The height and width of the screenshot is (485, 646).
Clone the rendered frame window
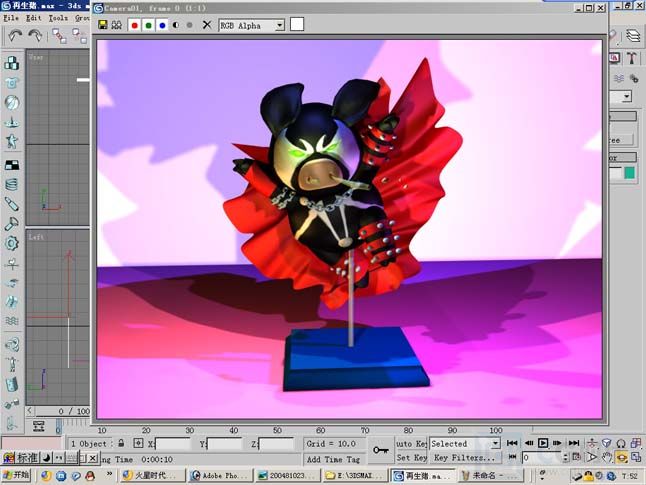117,25
